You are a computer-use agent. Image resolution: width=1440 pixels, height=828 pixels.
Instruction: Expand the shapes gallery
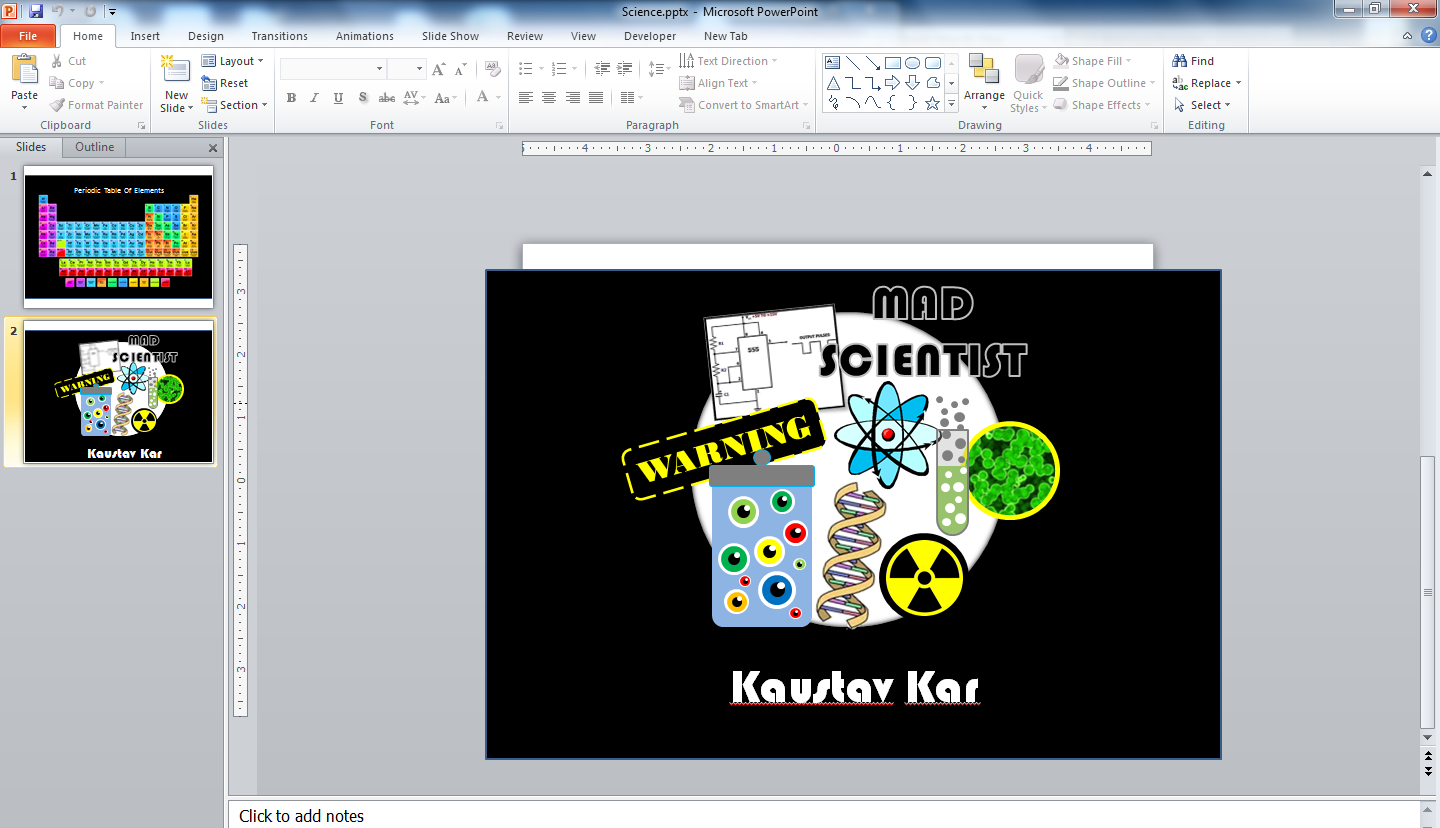pyautogui.click(x=952, y=104)
